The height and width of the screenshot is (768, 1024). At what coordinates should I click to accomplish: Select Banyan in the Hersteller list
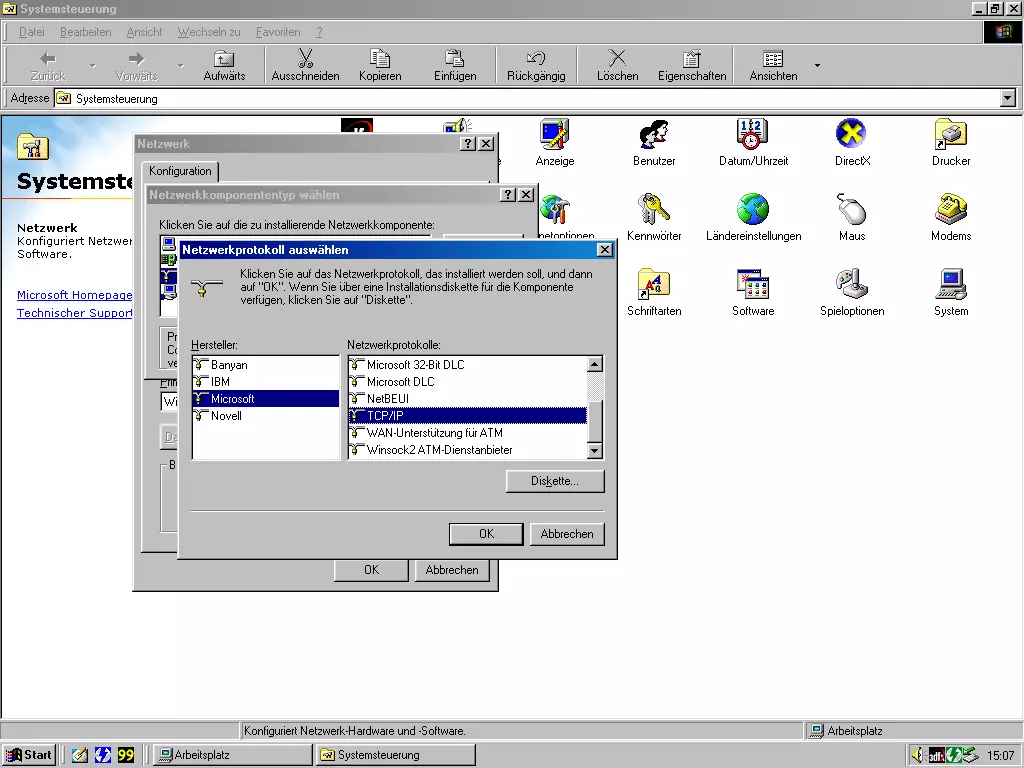point(266,364)
